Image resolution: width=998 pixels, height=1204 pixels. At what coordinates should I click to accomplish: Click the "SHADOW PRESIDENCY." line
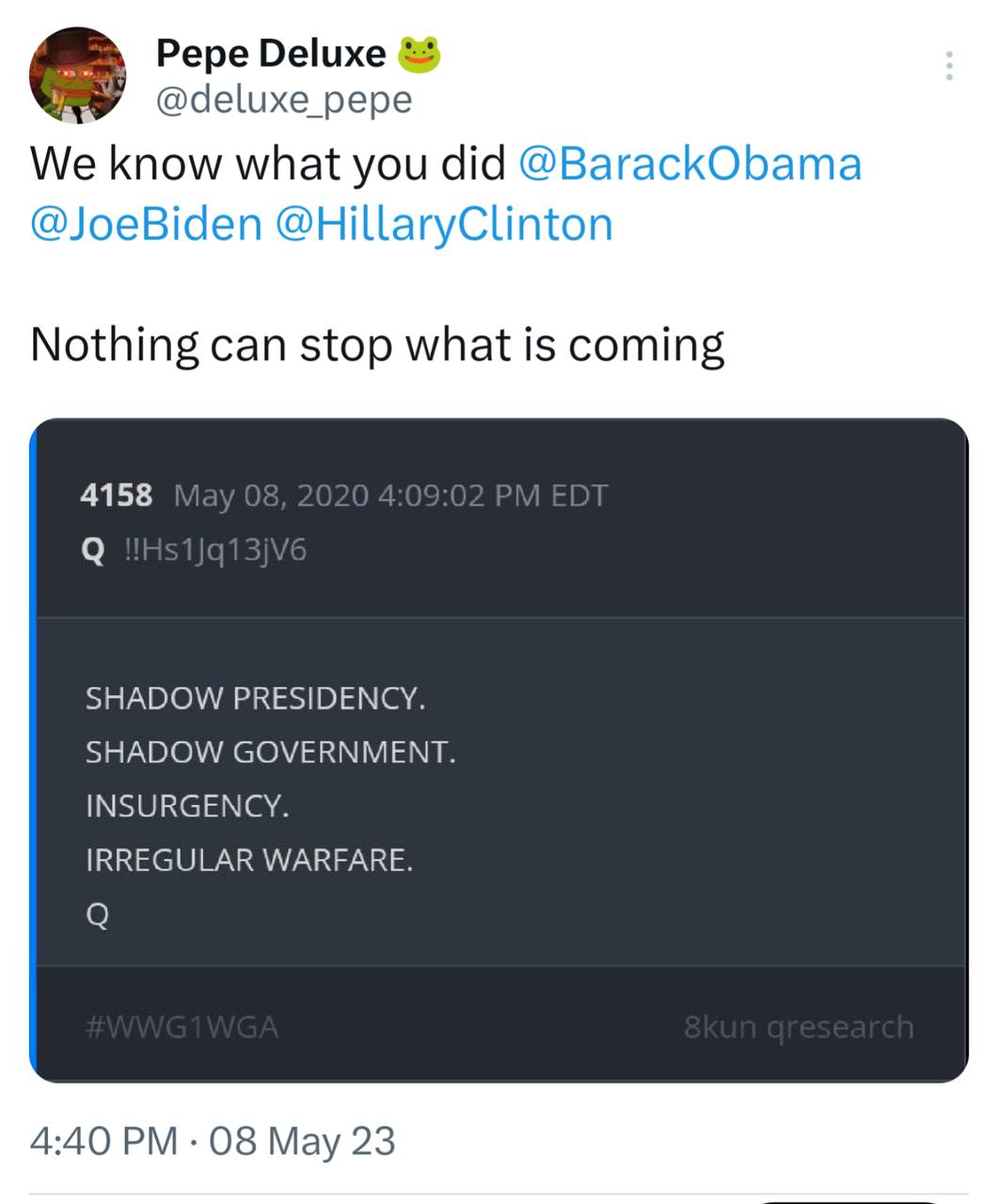point(255,698)
